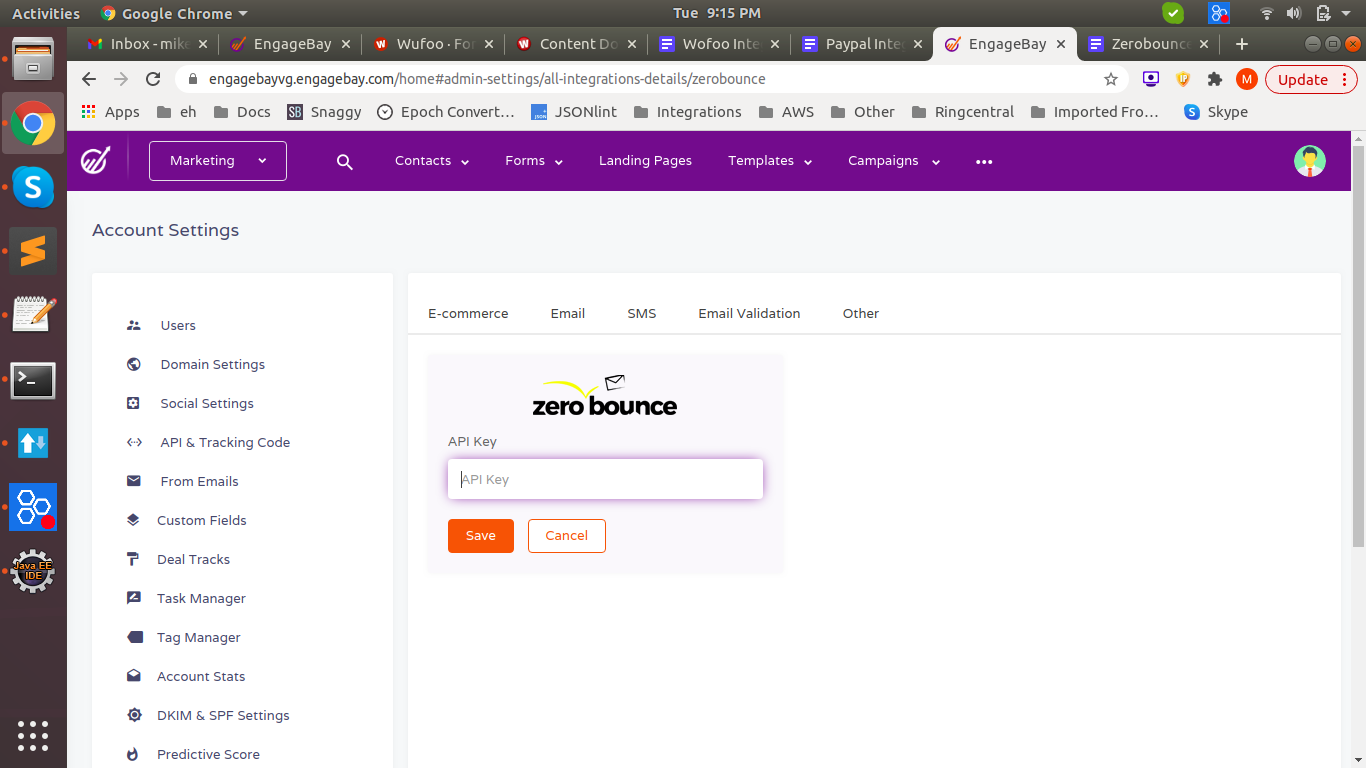Screen dimensions: 1366x768
Task: Open the Marketing module dropdown
Action: point(218,161)
